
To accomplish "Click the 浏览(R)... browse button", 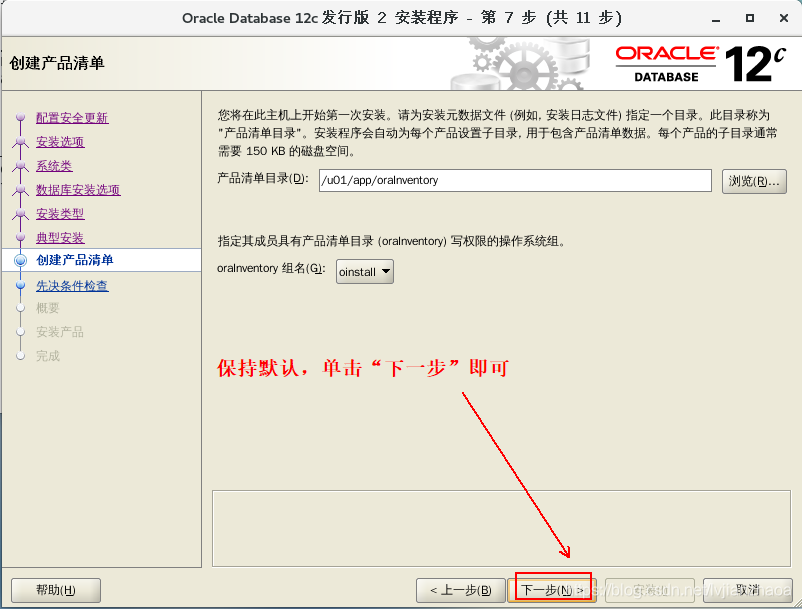I will click(754, 181).
